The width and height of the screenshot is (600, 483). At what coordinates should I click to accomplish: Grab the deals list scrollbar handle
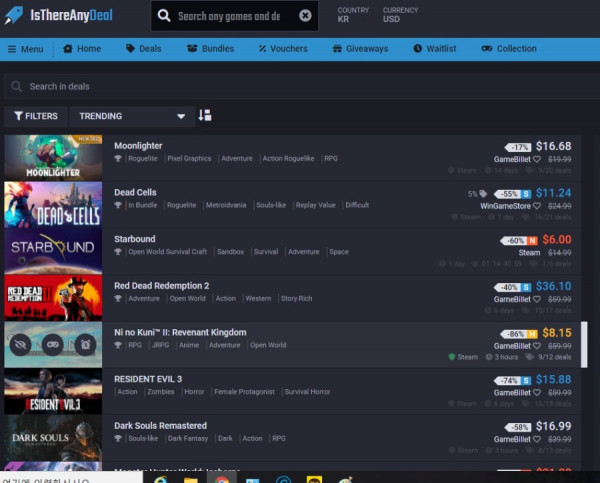tap(584, 344)
